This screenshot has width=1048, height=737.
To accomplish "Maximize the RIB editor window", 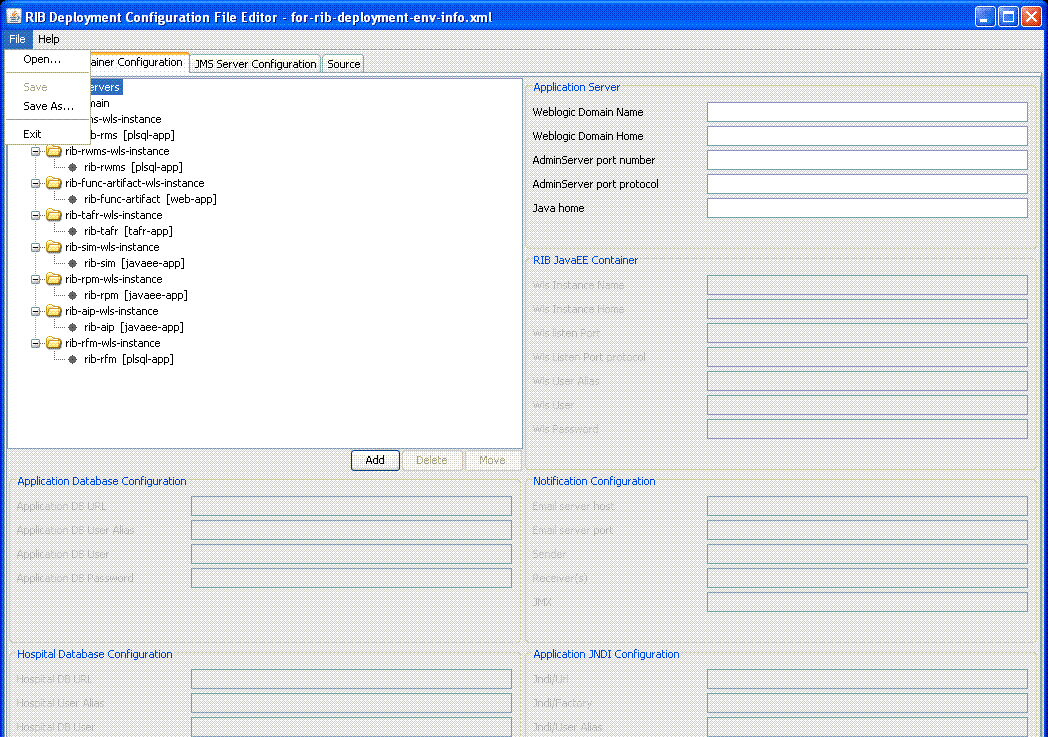I will pyautogui.click(x=1008, y=17).
